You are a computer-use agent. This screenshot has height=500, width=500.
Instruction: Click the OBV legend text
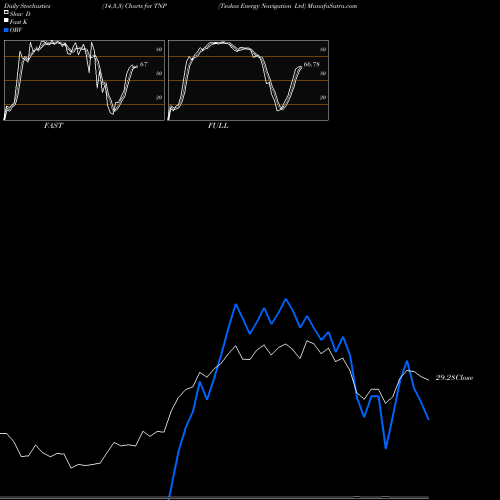(16, 30)
